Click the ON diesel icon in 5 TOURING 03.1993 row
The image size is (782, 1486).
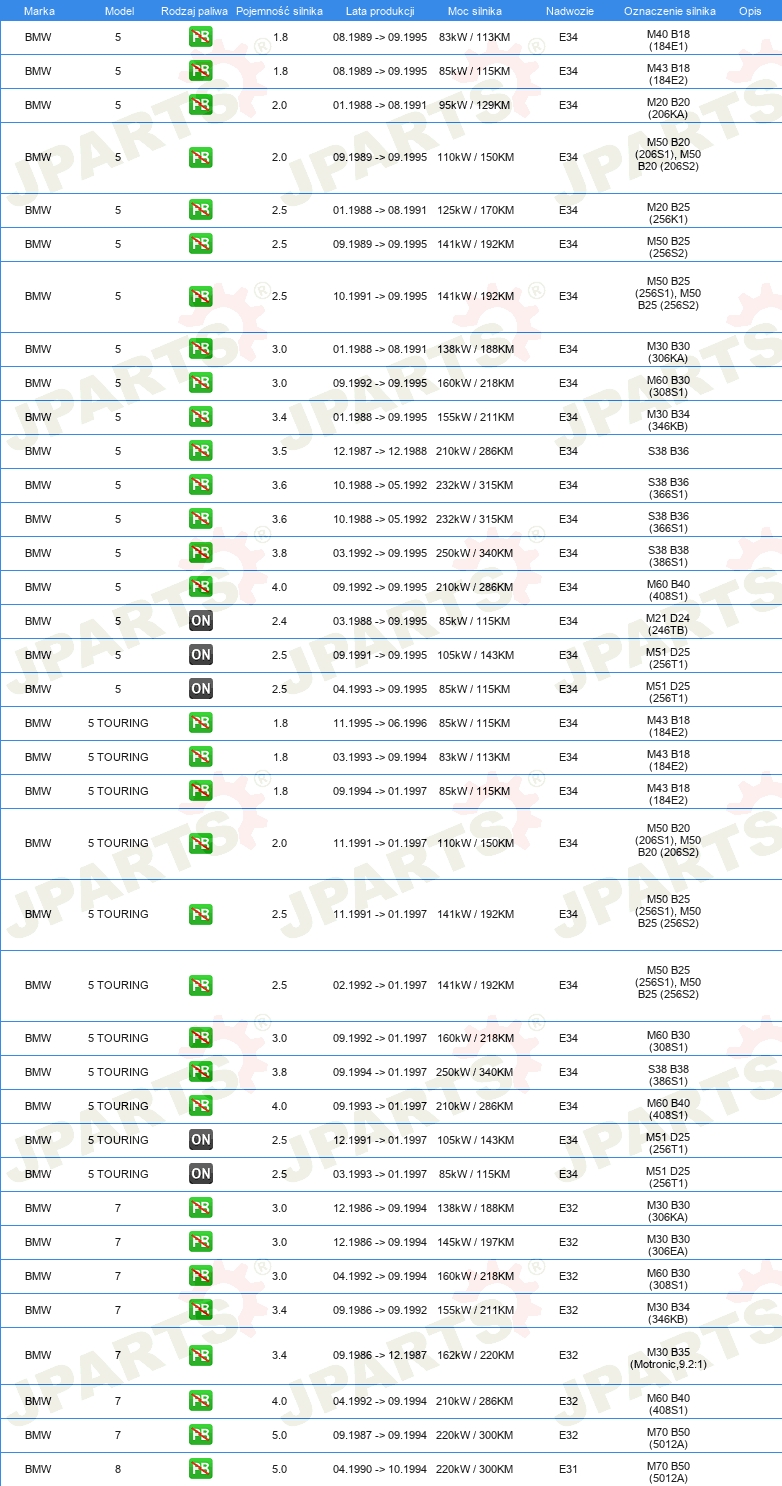(201, 1174)
